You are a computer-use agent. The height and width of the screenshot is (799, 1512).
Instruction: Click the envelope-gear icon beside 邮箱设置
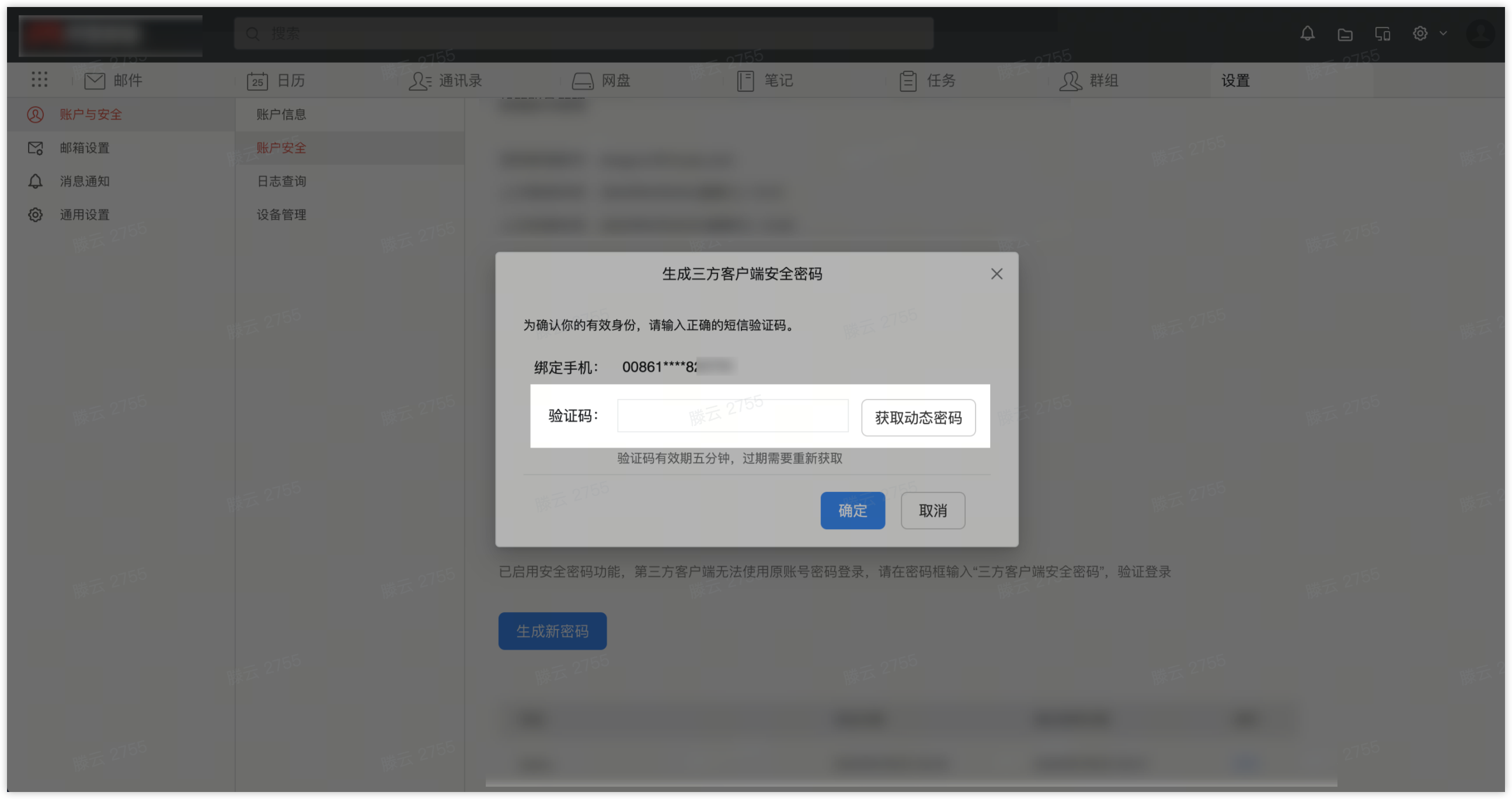[x=35, y=148]
